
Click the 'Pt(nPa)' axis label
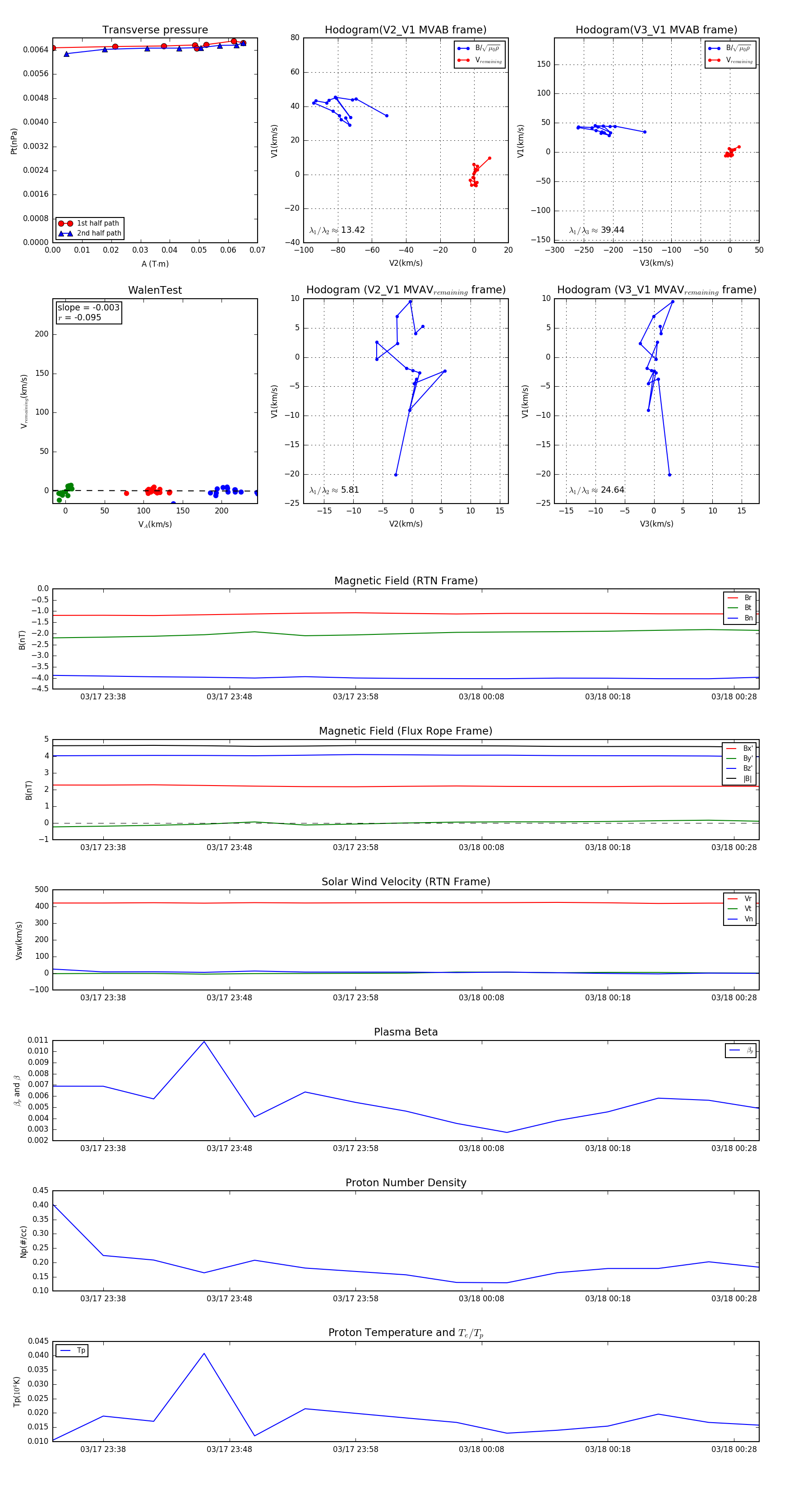click(14, 141)
